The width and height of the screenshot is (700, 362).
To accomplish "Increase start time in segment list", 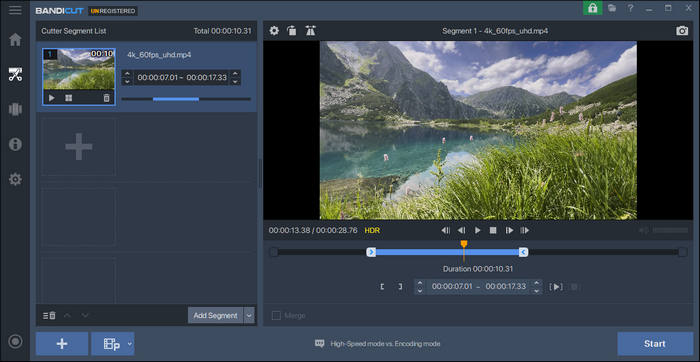I will [127, 74].
